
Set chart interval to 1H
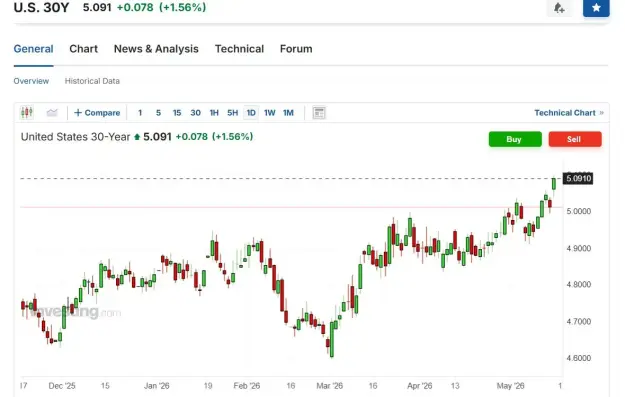214,113
